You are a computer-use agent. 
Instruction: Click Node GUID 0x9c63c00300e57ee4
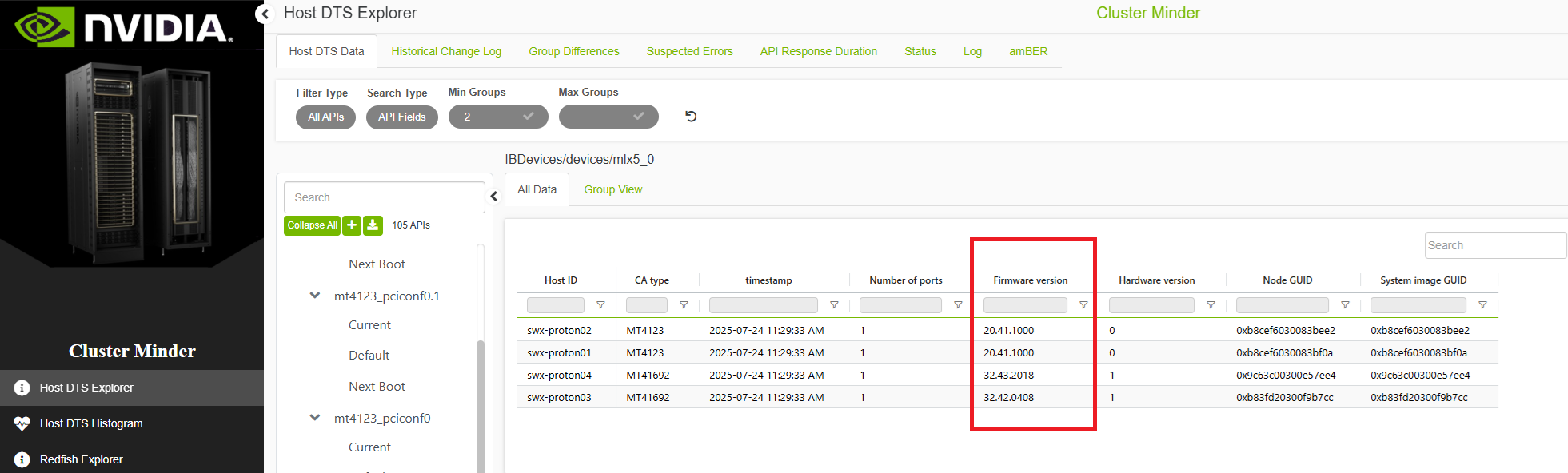1286,375
